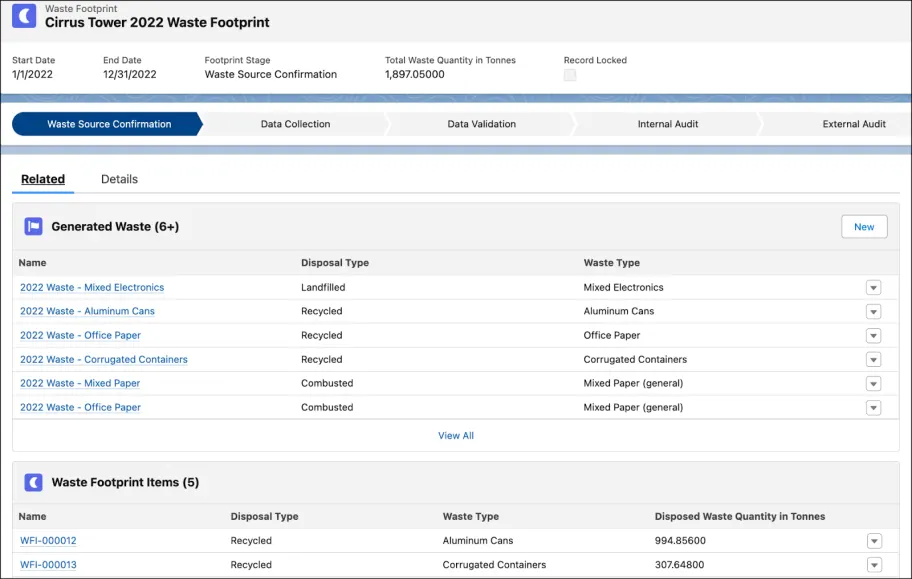Toggle the Record Locked checkbox
The height and width of the screenshot is (579, 912).
pos(570,75)
